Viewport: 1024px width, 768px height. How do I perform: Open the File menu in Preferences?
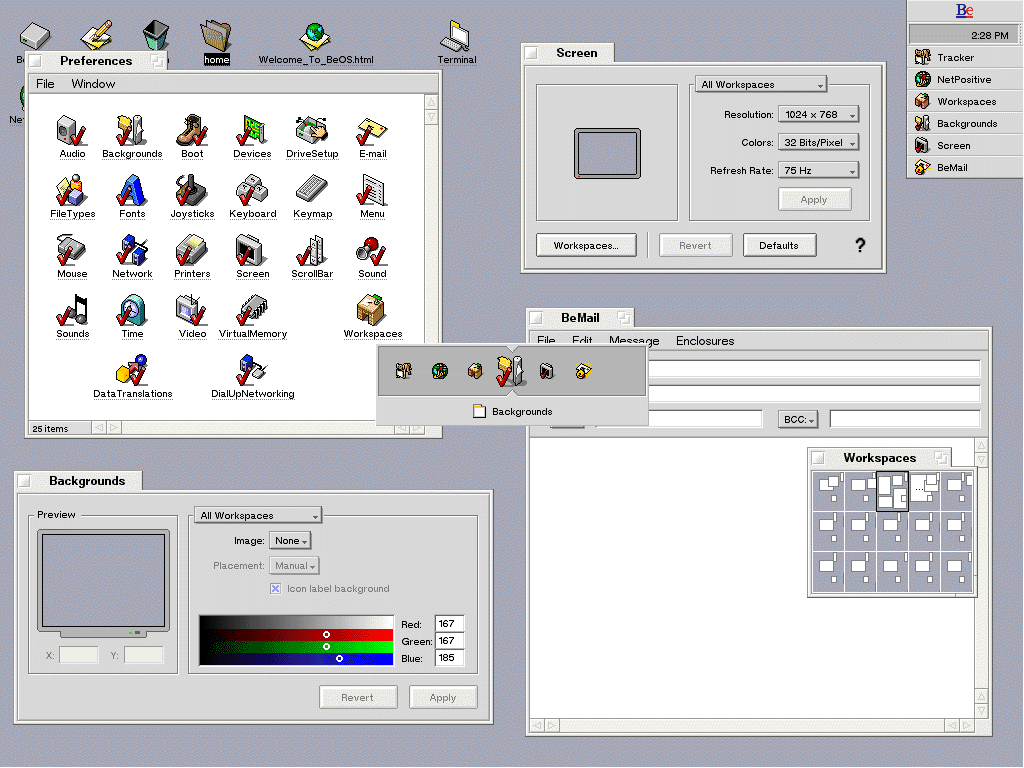click(x=45, y=84)
